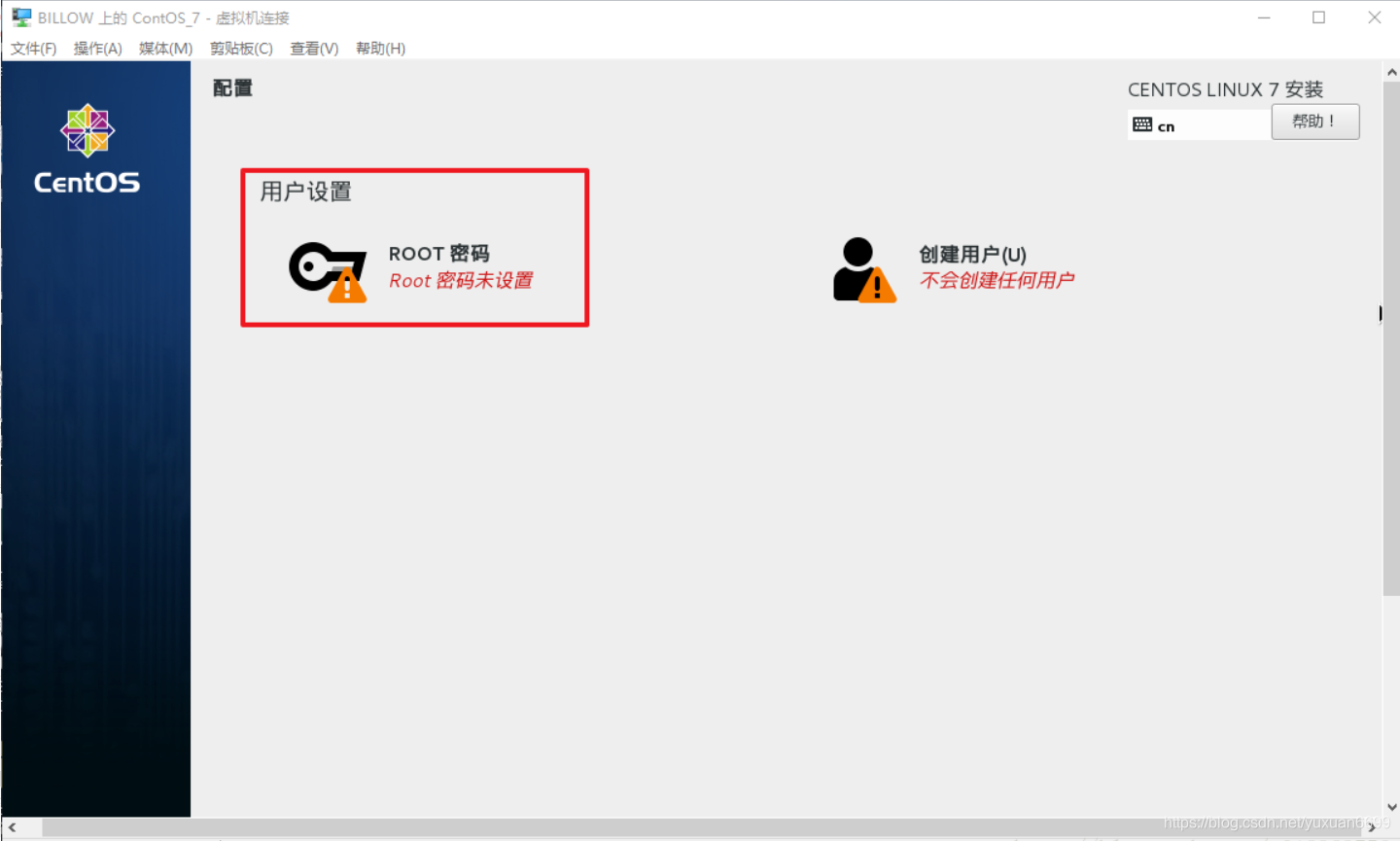Screen dimensions: 1400x841
Task: Open the 媒体(M) menu
Action: point(165,49)
